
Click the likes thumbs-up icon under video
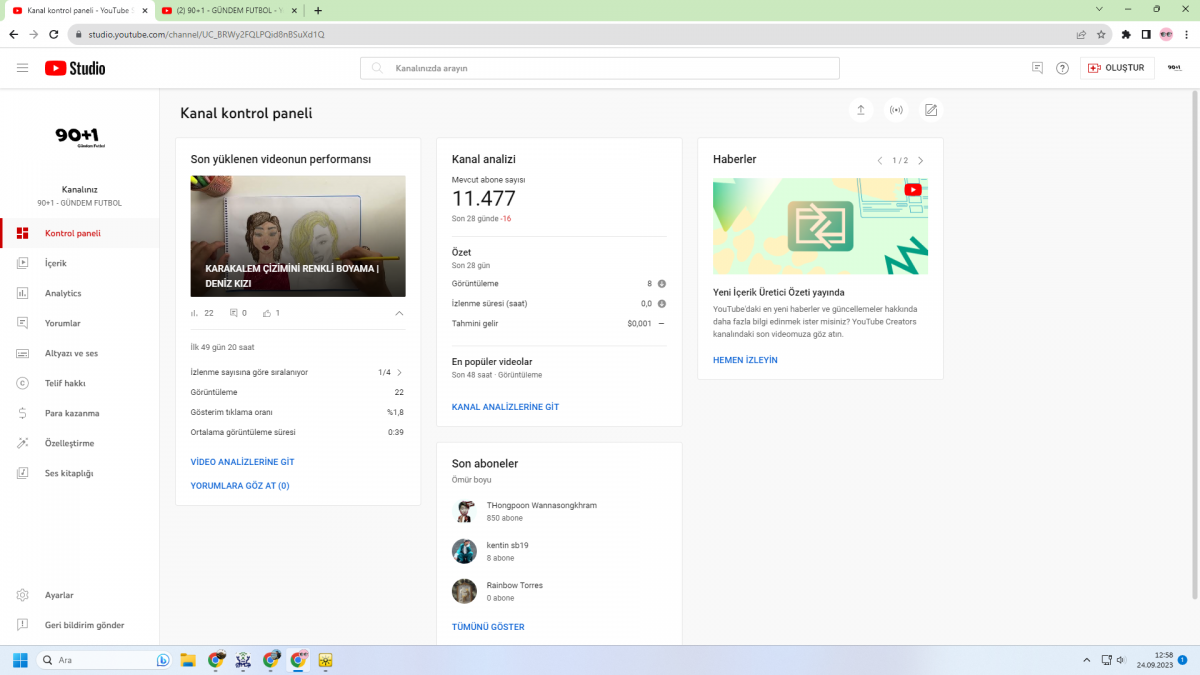pos(267,313)
